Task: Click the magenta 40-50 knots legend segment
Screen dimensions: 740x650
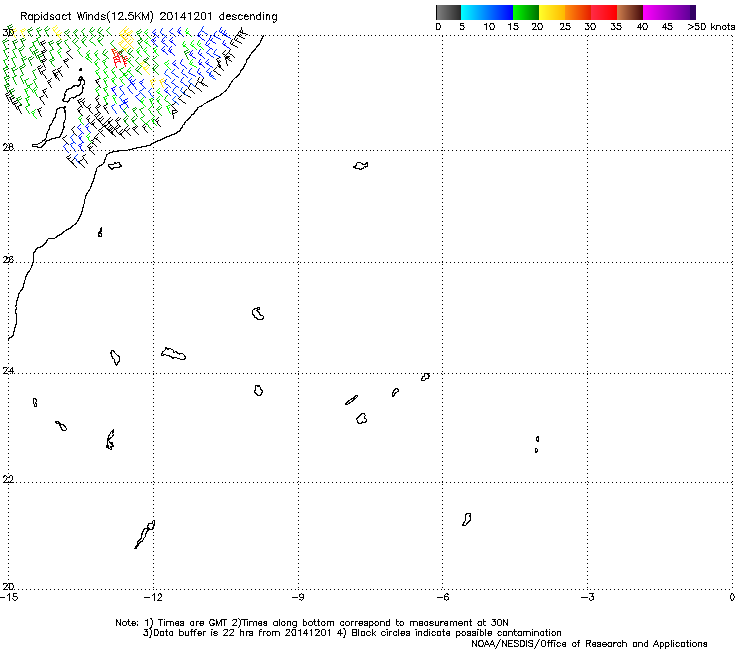Action: [x=666, y=12]
